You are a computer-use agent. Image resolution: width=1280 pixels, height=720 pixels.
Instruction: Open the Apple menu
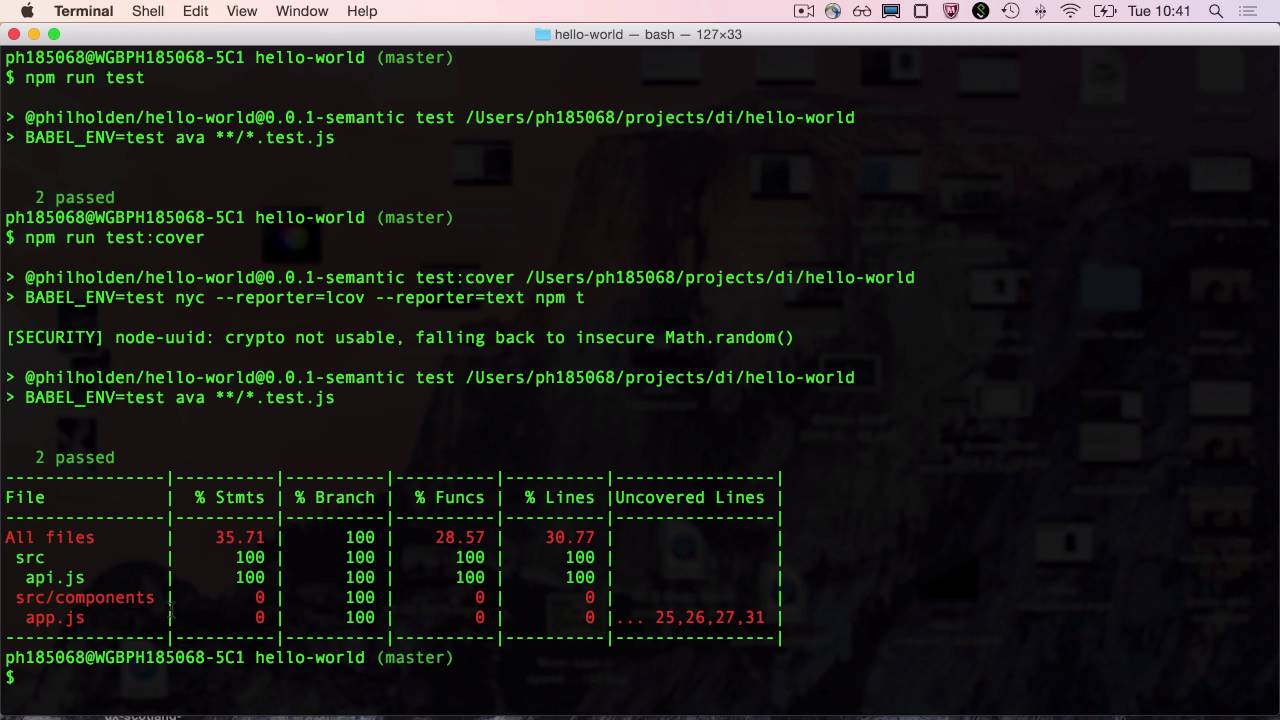27,11
